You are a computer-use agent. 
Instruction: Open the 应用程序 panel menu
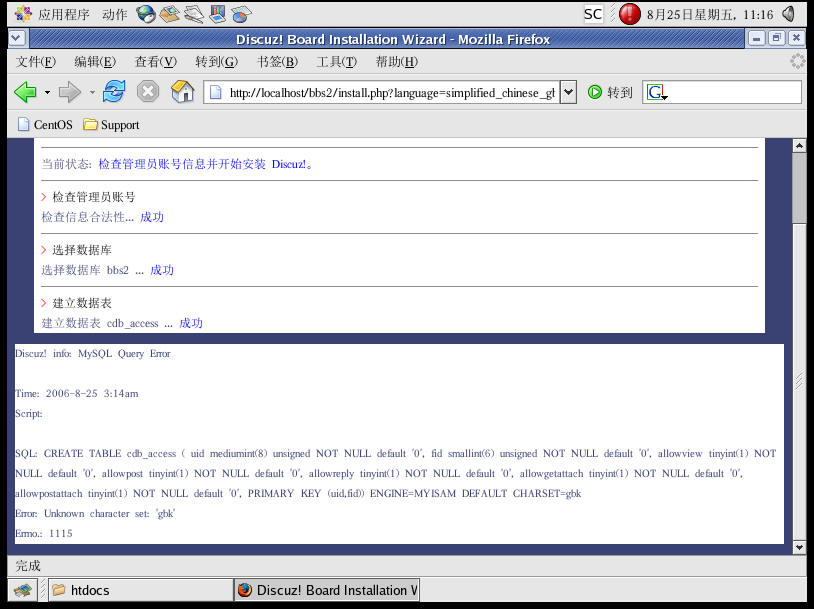click(x=52, y=14)
